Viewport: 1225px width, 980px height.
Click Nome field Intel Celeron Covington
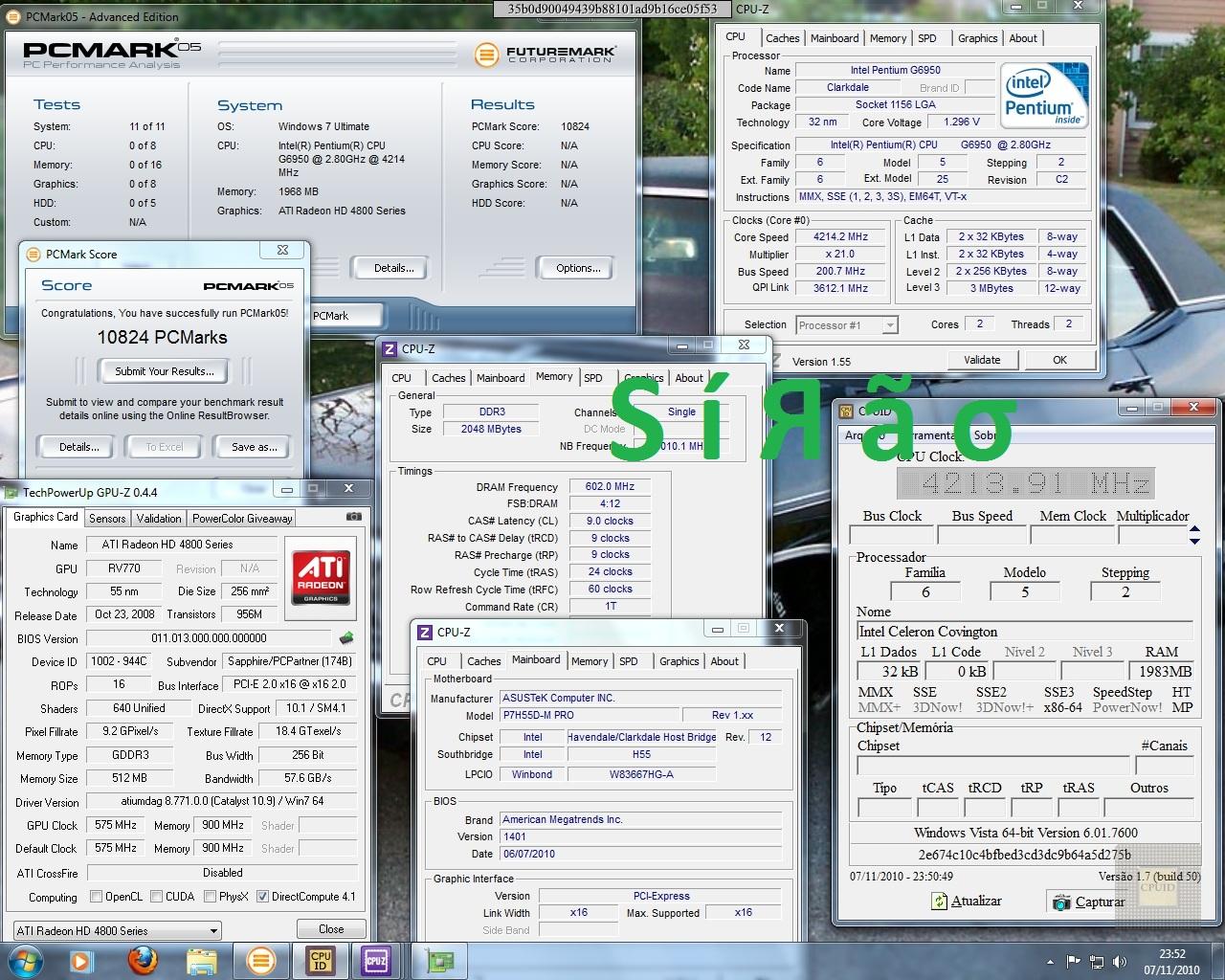1024,632
